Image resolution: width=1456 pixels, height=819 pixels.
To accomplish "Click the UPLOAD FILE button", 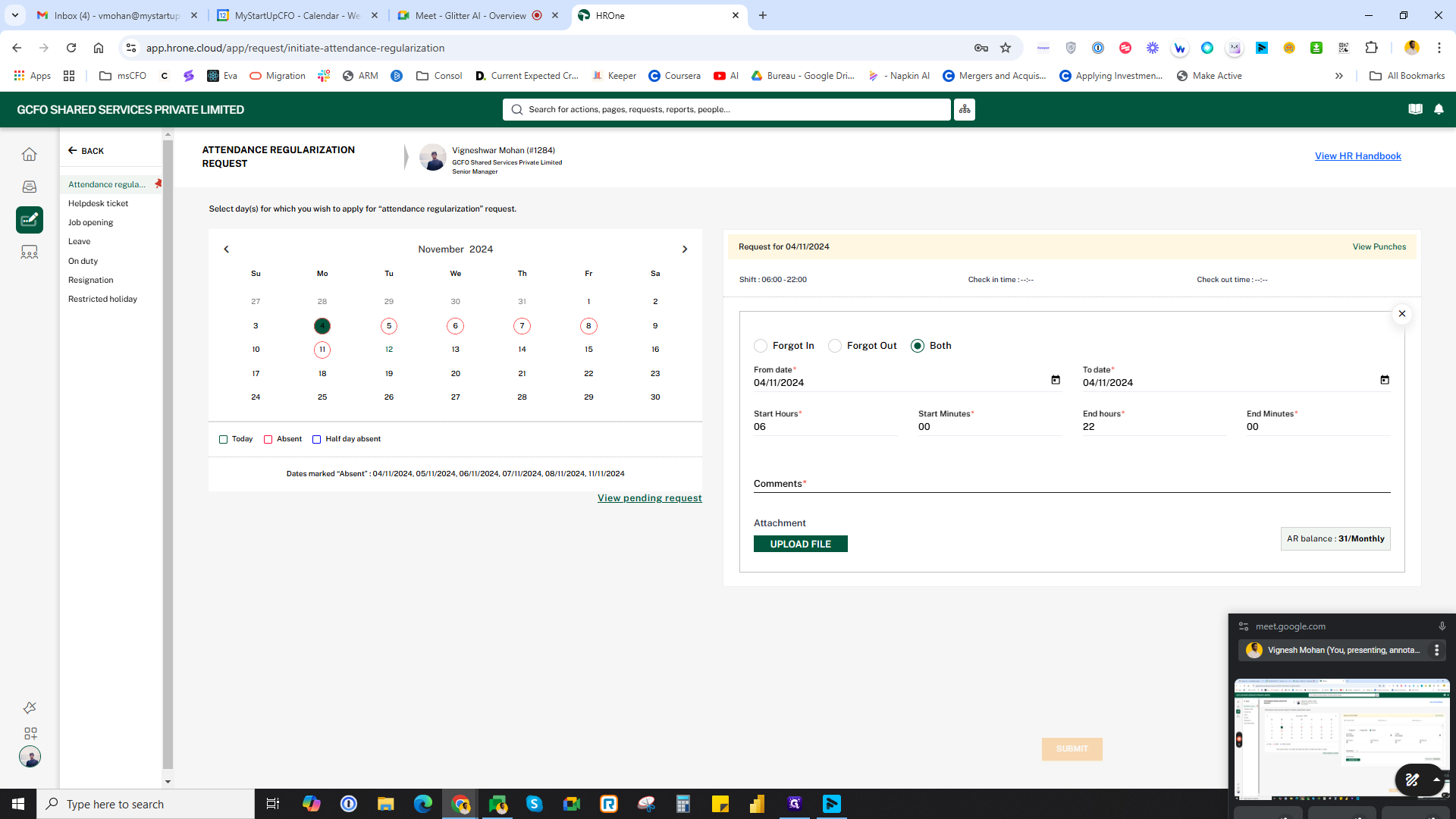I will (x=800, y=544).
